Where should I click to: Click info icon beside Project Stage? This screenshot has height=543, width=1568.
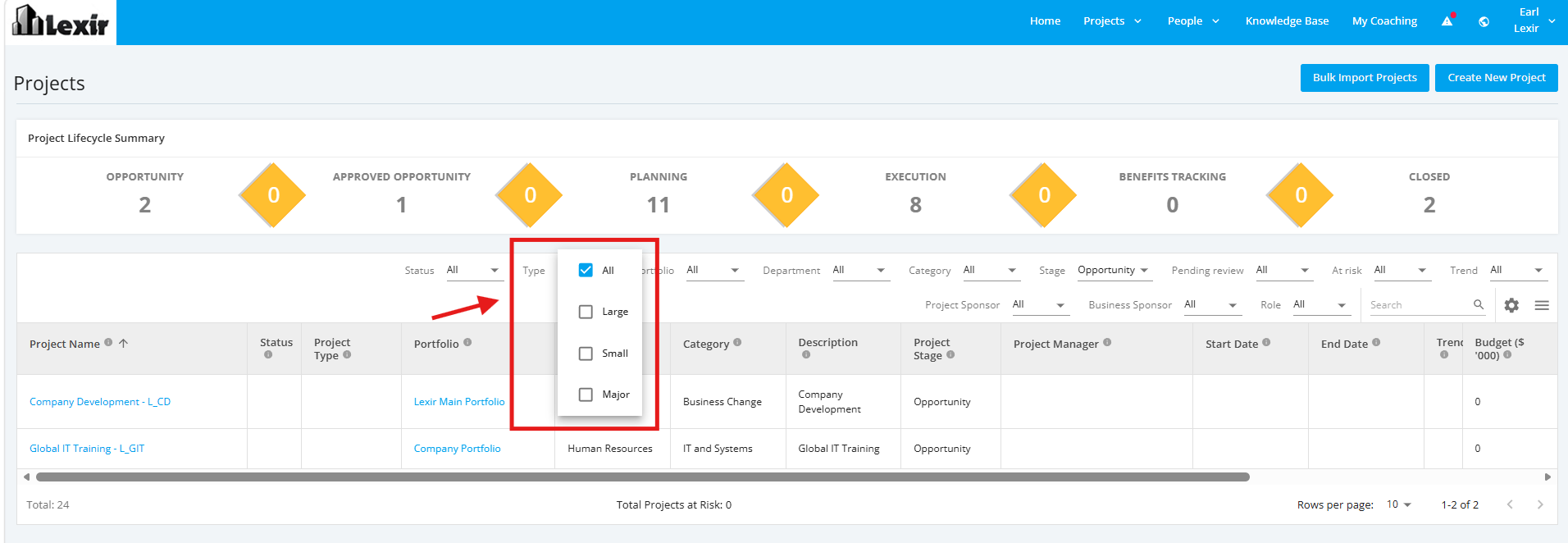950,355
